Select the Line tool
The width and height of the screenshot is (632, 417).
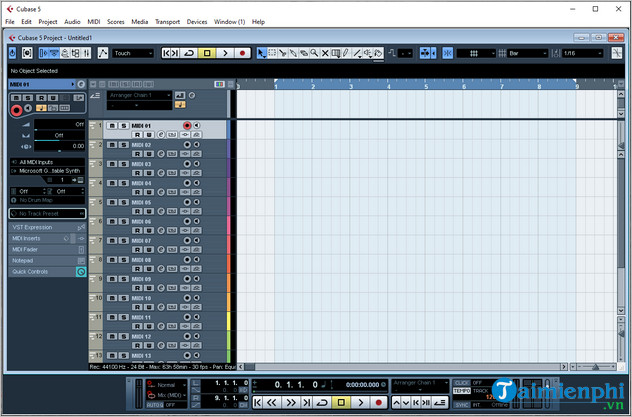(x=357, y=53)
